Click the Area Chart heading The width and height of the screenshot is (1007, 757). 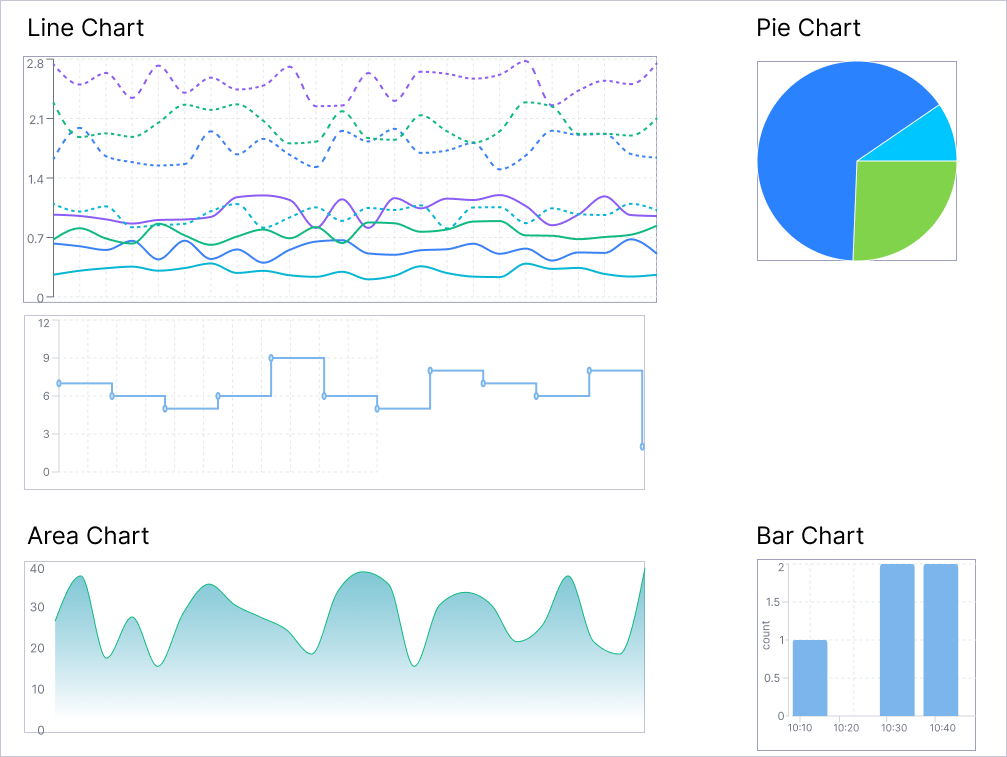[88, 535]
